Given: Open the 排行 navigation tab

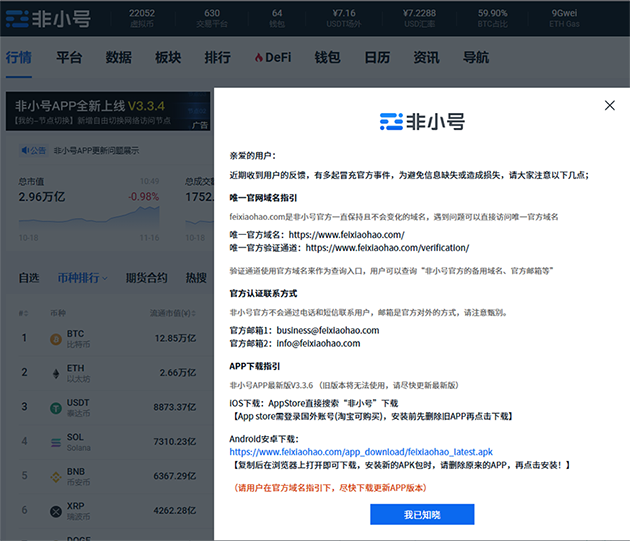Looking at the screenshot, I should click(x=217, y=57).
